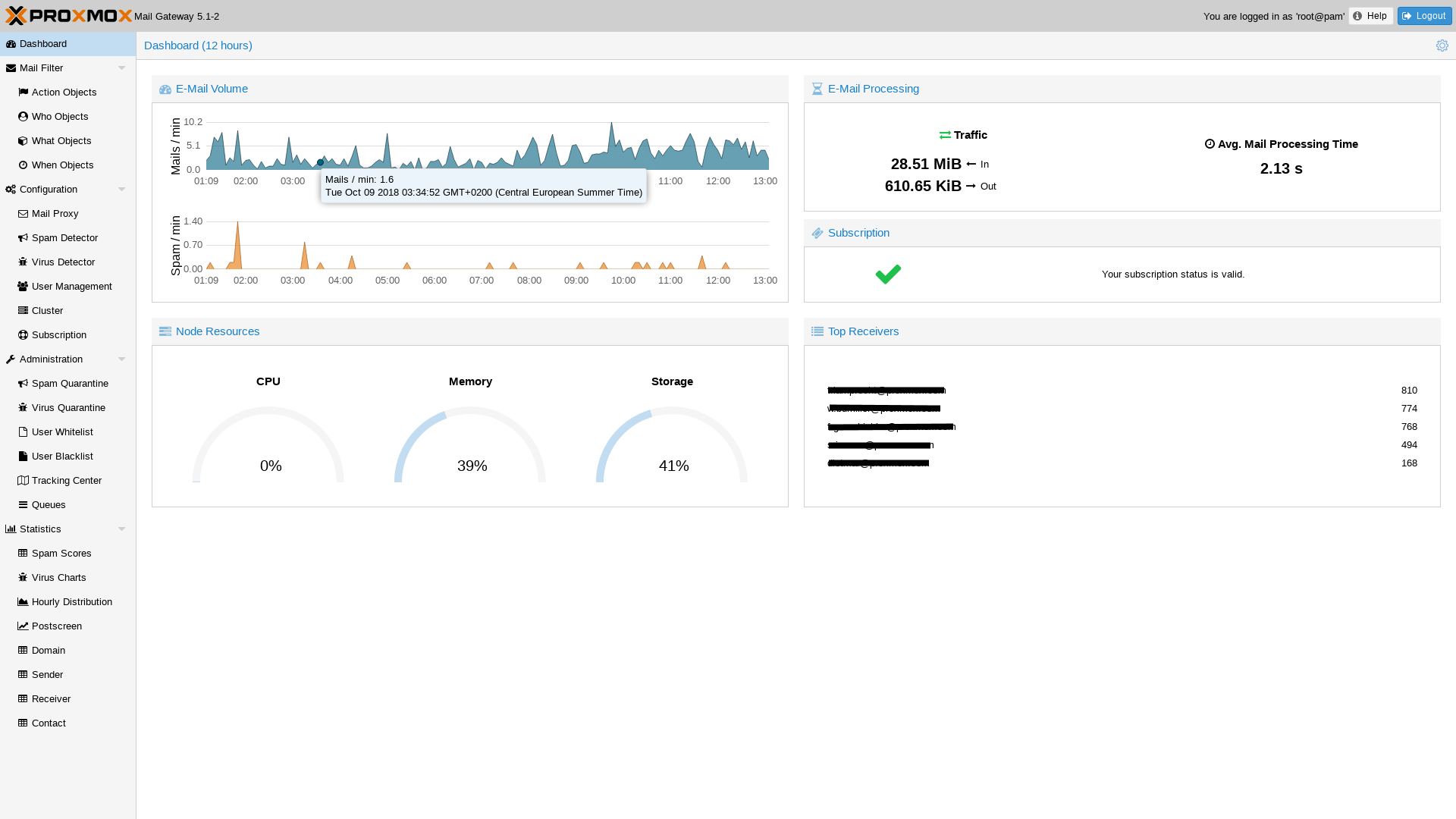
Task: Open the Mail Proxy configuration
Action: 55,213
